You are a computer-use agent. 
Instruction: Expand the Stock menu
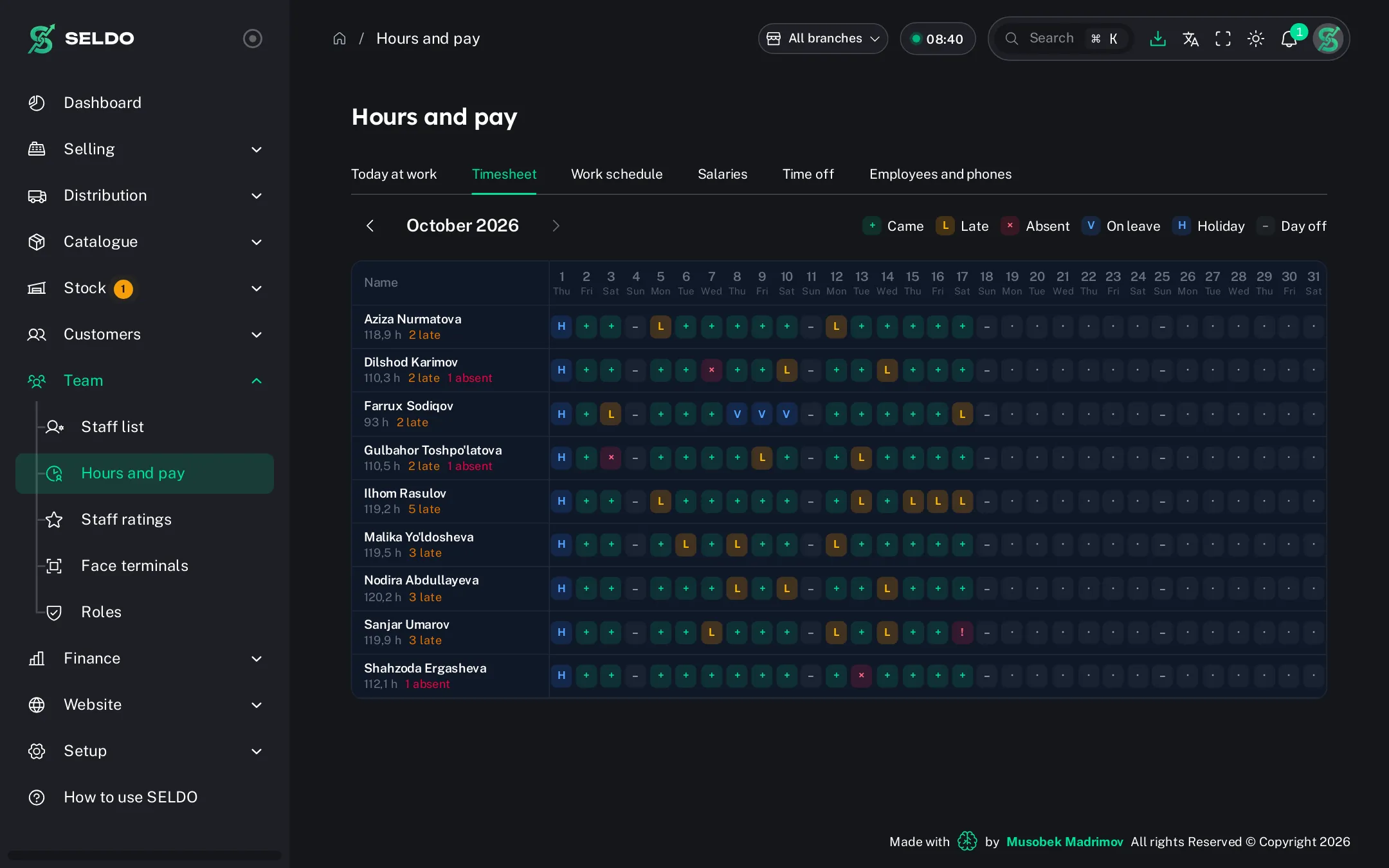[x=145, y=288]
